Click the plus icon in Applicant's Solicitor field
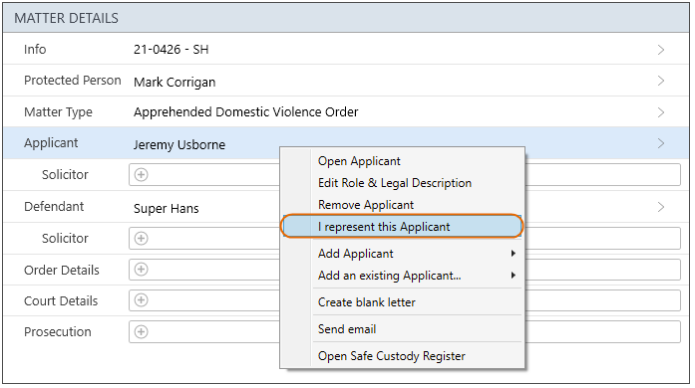 click(x=141, y=175)
